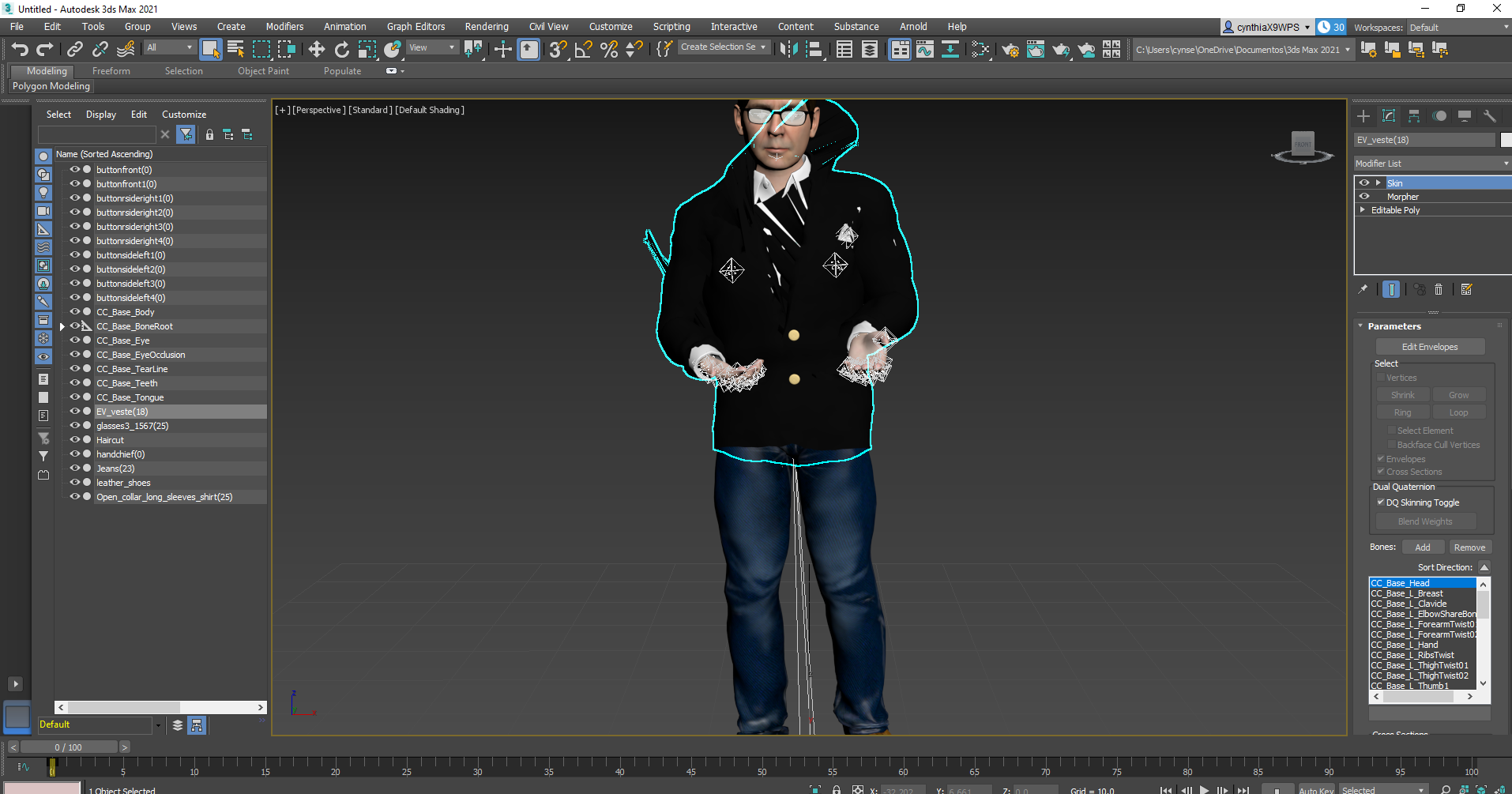This screenshot has width=1512, height=794.
Task: Toggle Morpher modifier eye icon
Action: click(x=1364, y=197)
